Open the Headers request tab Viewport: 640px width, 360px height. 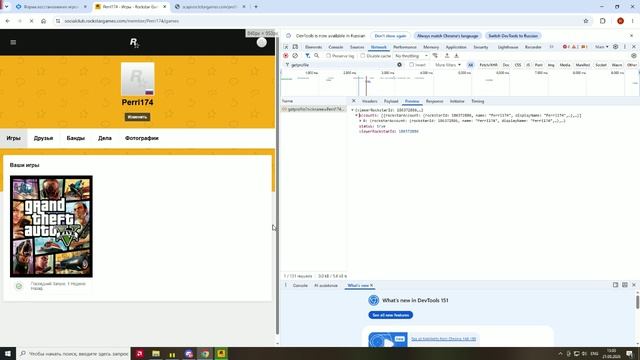coord(369,101)
